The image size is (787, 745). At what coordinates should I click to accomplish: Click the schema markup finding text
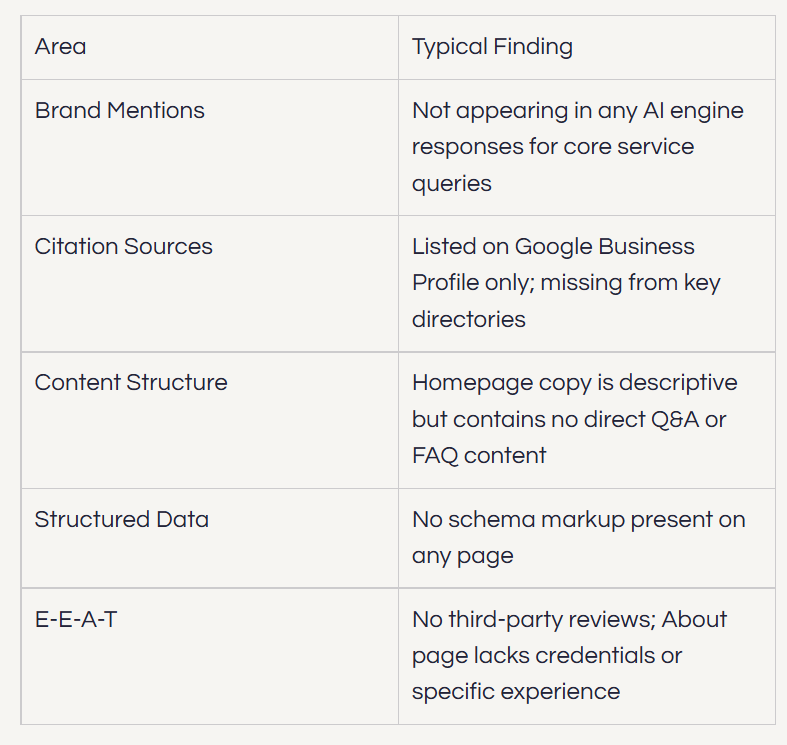[579, 538]
